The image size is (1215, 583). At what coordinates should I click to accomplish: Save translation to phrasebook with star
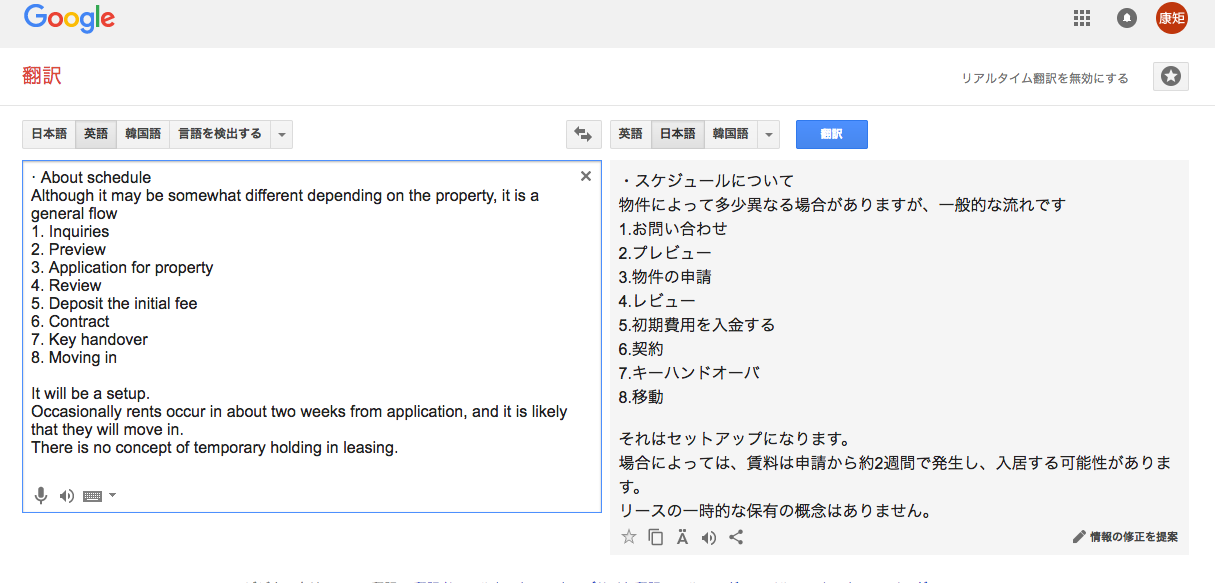[x=629, y=537]
